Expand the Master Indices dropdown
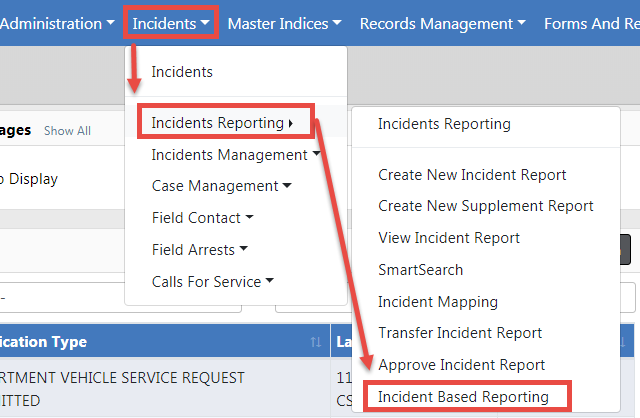 (284, 23)
